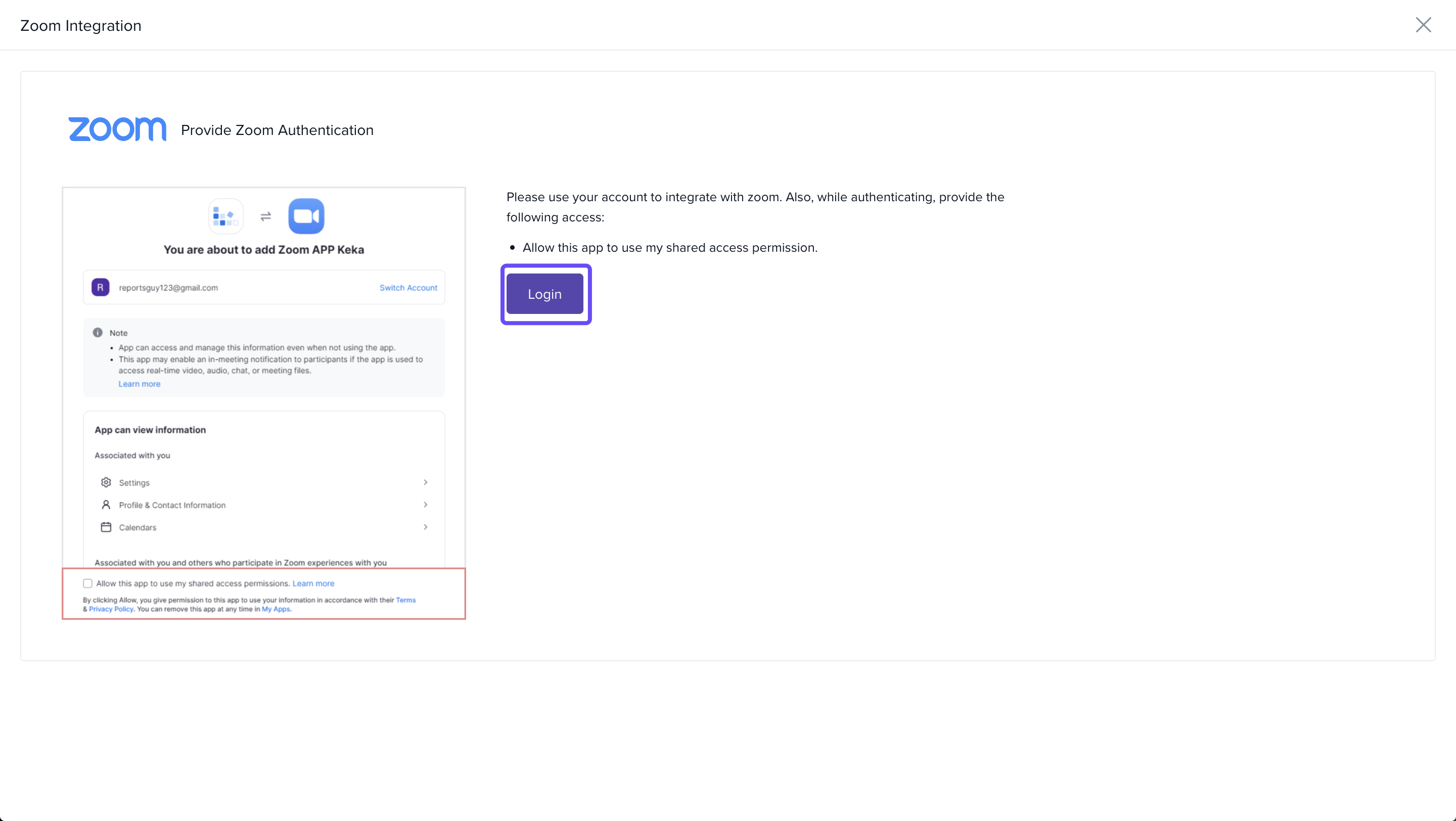Click the Zoom camera icon
This screenshot has width=1456, height=821.
(x=306, y=216)
